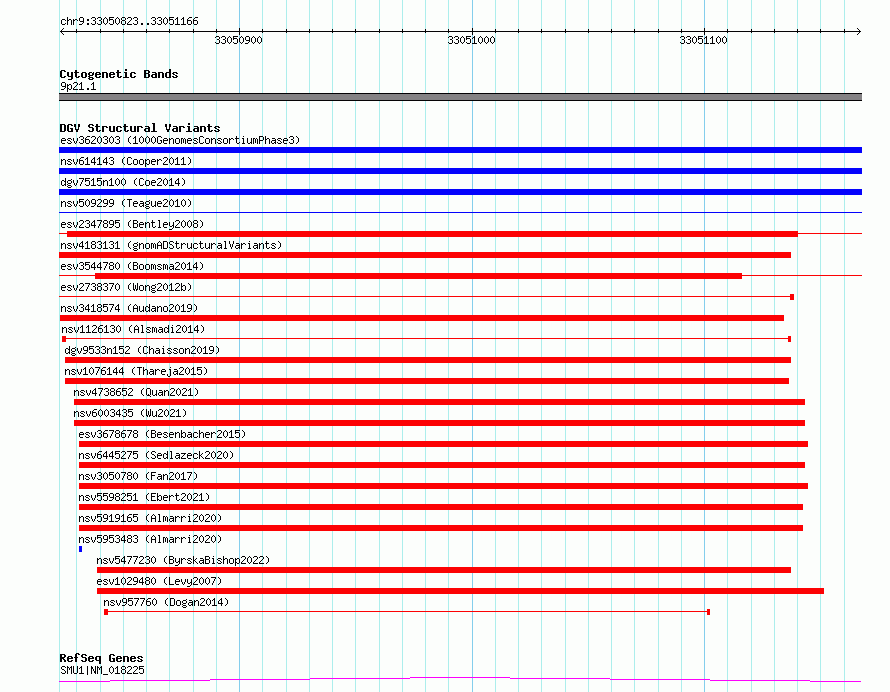This screenshot has height=692, width=890.
Task: Select the blue bar under esv3620303
Action: tap(460, 150)
